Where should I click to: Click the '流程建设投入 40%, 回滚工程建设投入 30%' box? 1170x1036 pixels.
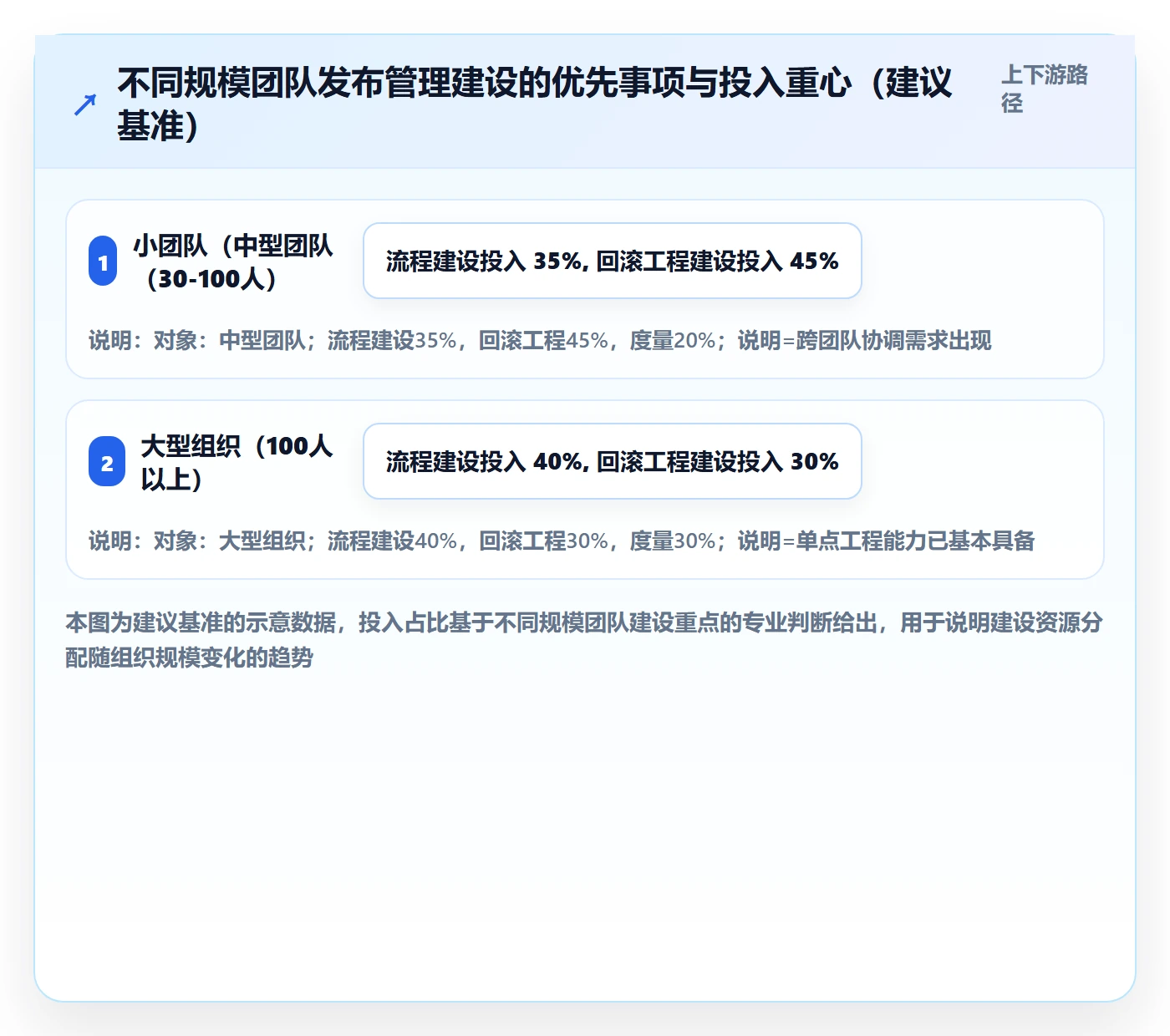613,461
